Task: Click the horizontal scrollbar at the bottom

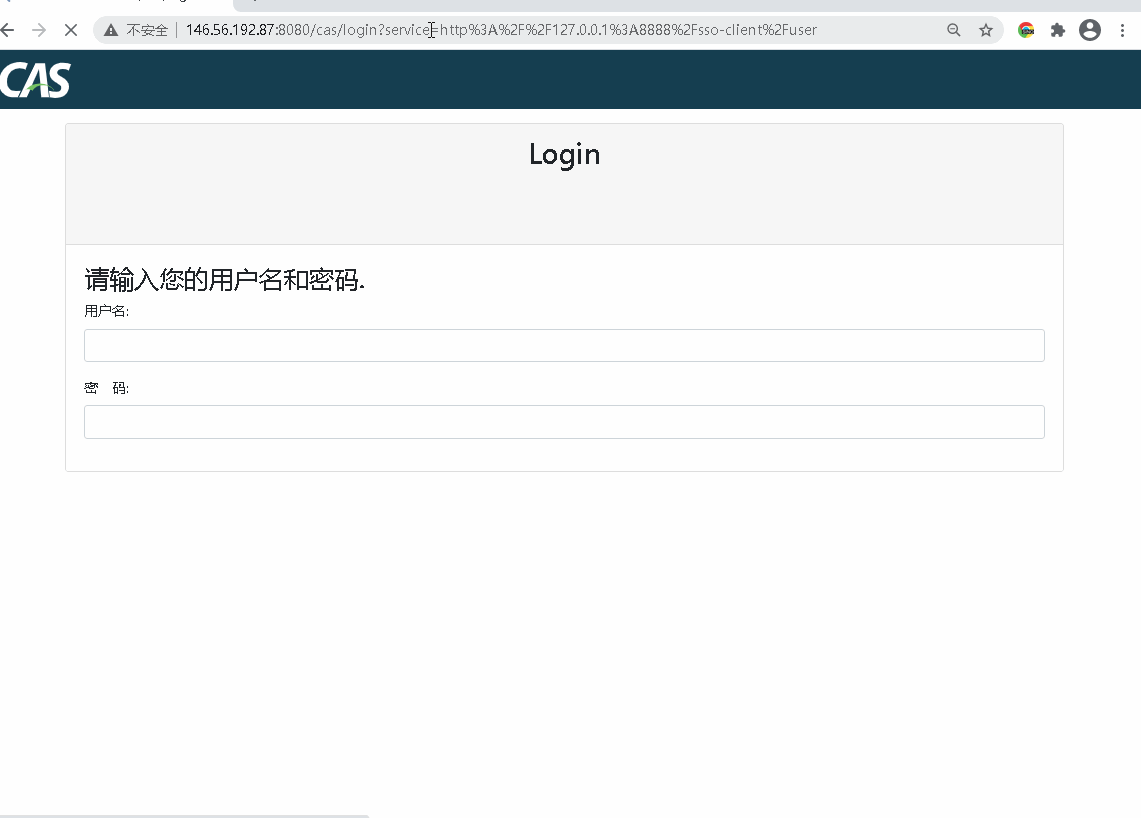Action: pyautogui.click(x=185, y=815)
